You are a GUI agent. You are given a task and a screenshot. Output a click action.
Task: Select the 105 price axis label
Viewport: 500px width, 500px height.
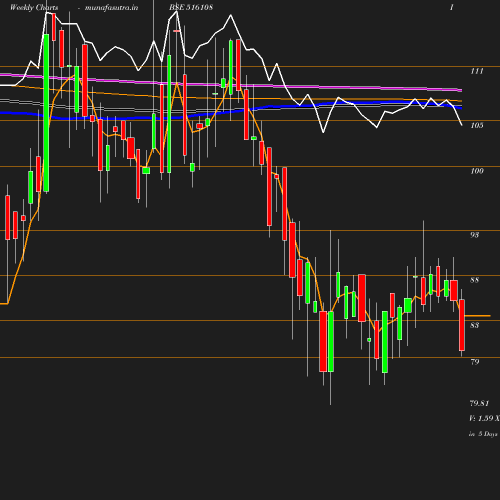coord(477,125)
